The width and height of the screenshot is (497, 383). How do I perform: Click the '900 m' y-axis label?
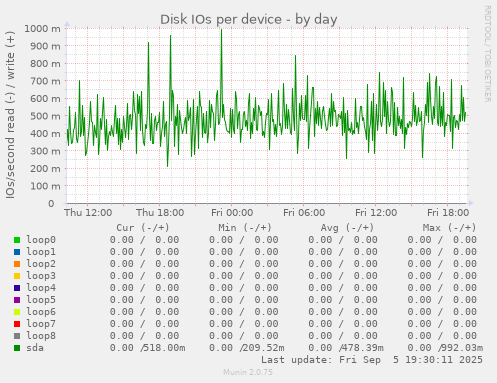[45, 46]
